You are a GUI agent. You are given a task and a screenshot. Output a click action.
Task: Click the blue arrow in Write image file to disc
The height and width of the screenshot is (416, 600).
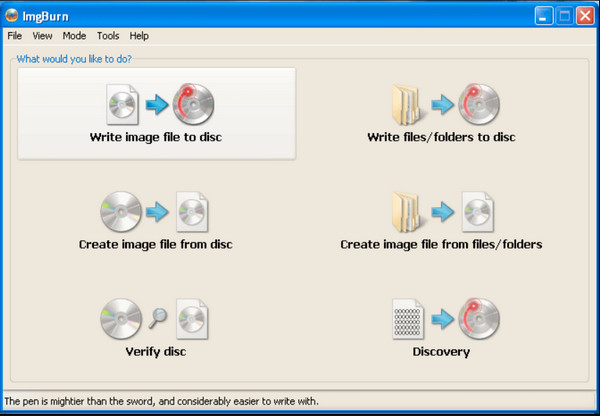pyautogui.click(x=157, y=104)
